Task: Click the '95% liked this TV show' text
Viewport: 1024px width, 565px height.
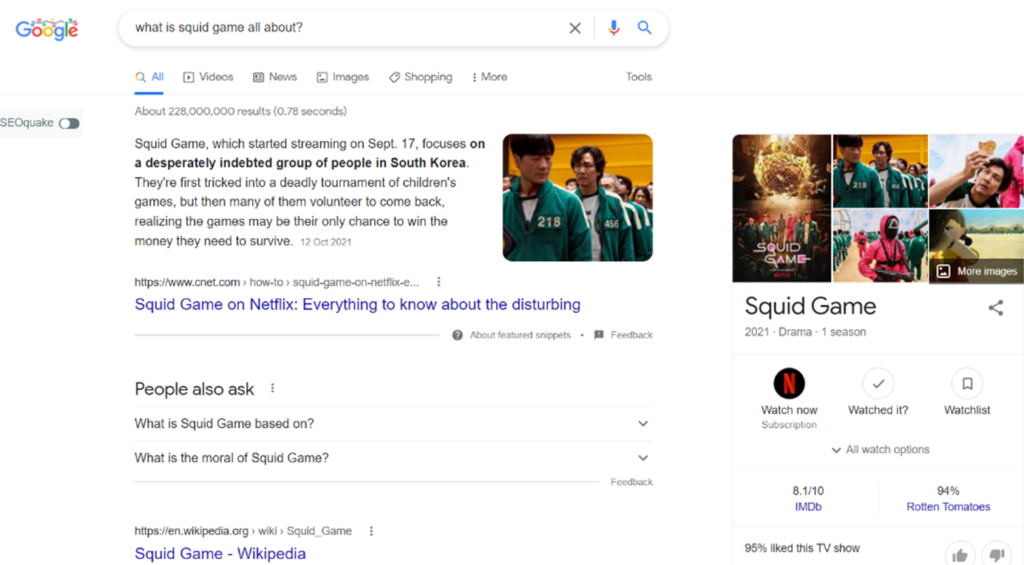Action: 802,548
